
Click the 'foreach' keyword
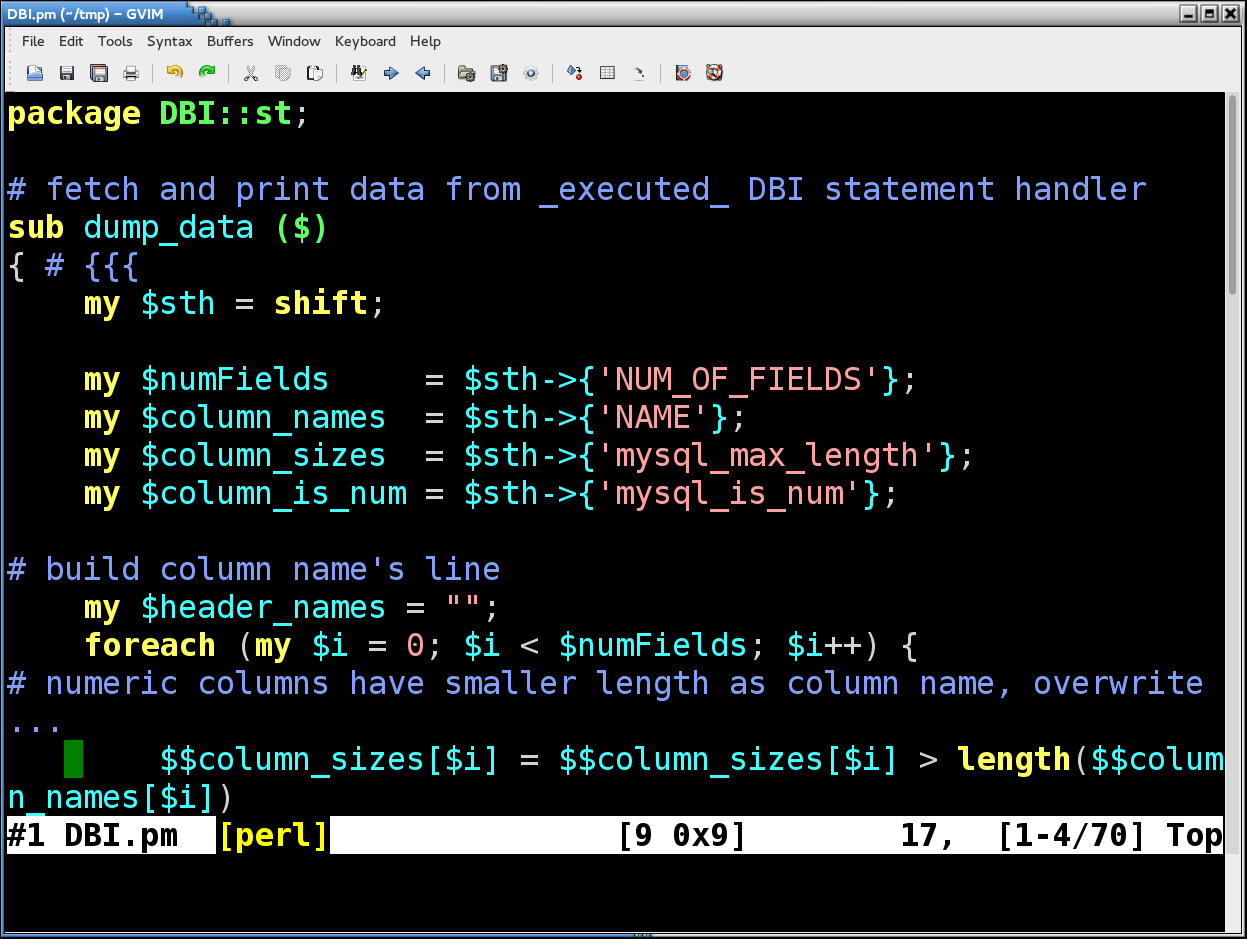click(150, 645)
